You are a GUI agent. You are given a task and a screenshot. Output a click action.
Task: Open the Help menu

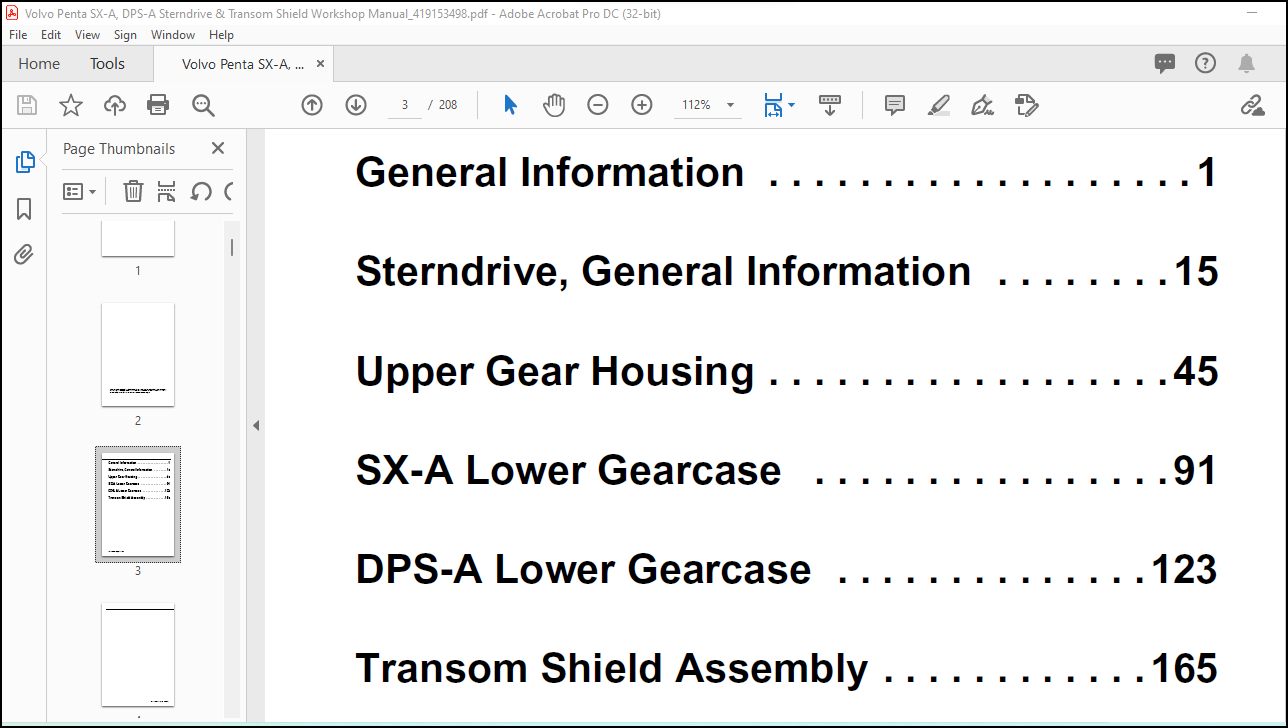point(221,34)
